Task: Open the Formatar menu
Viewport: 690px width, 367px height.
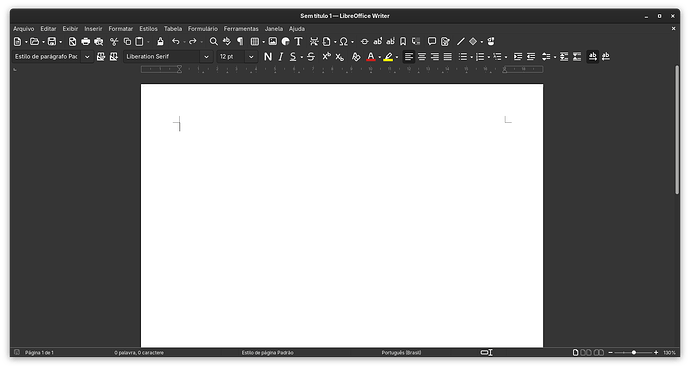Action: [x=121, y=29]
